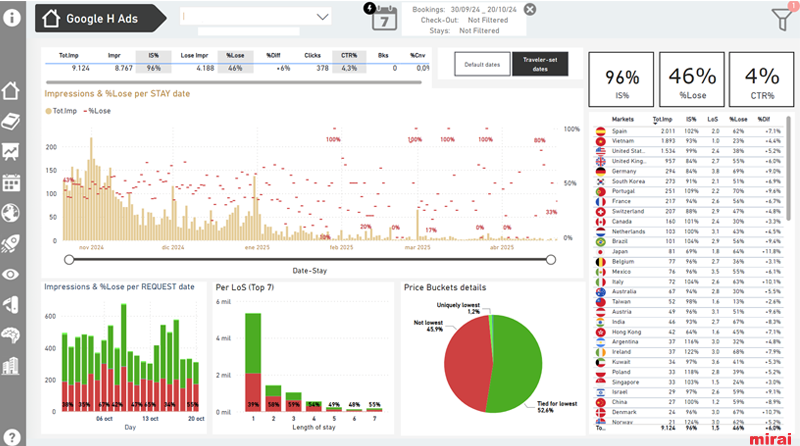800x446 pixels.
Task: Sort markets table by Tot.Imp column
Action: click(x=662, y=119)
